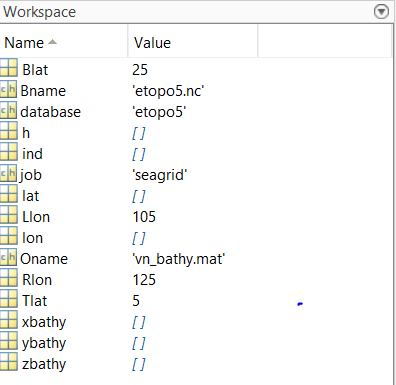Viewport: 396px width, 385px height.
Task: Click the value 'seagrid' of job
Action: tap(160, 175)
